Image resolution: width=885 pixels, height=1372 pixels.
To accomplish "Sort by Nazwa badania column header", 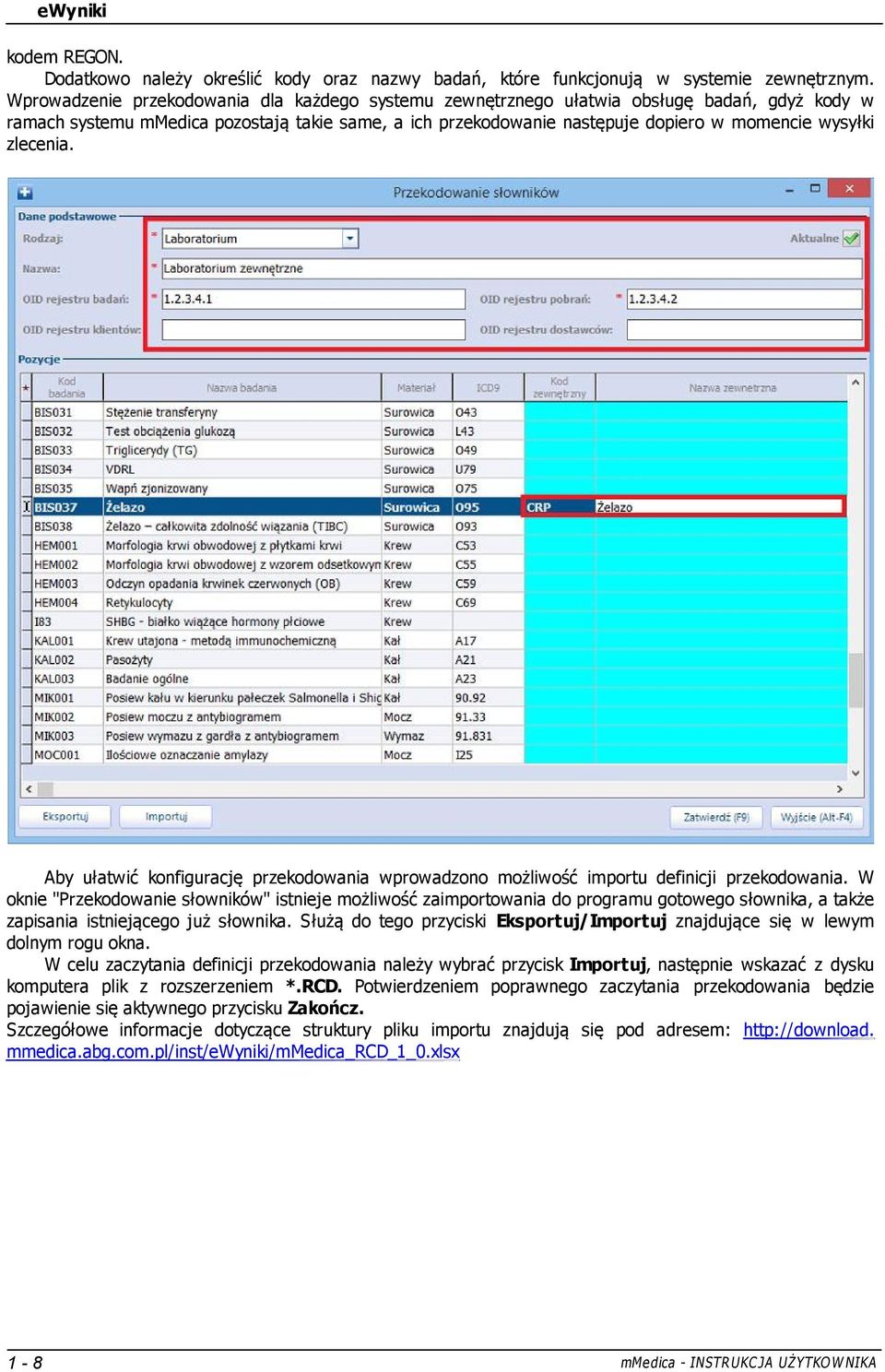I will [x=242, y=388].
